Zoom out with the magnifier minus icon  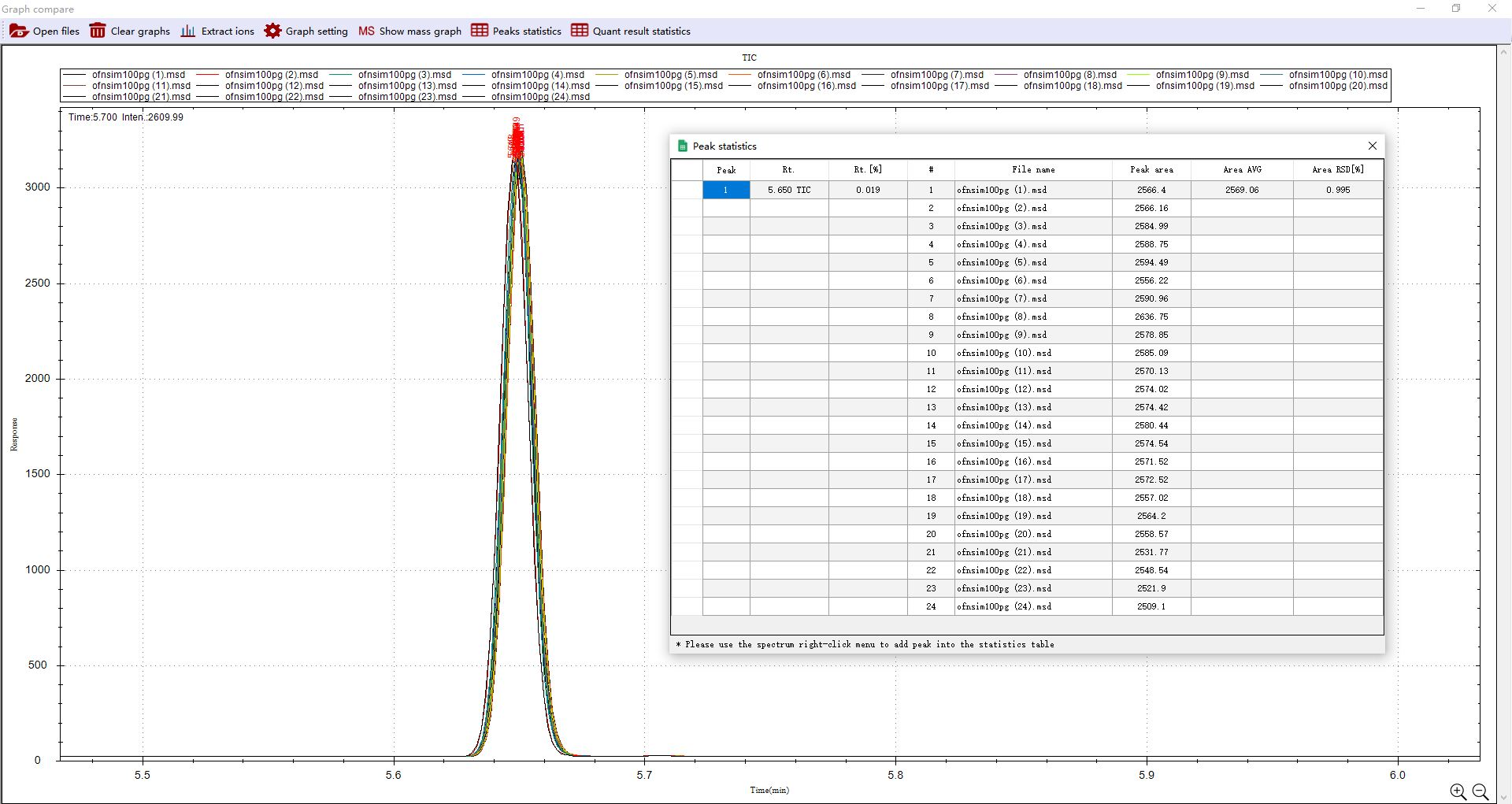[1480, 791]
